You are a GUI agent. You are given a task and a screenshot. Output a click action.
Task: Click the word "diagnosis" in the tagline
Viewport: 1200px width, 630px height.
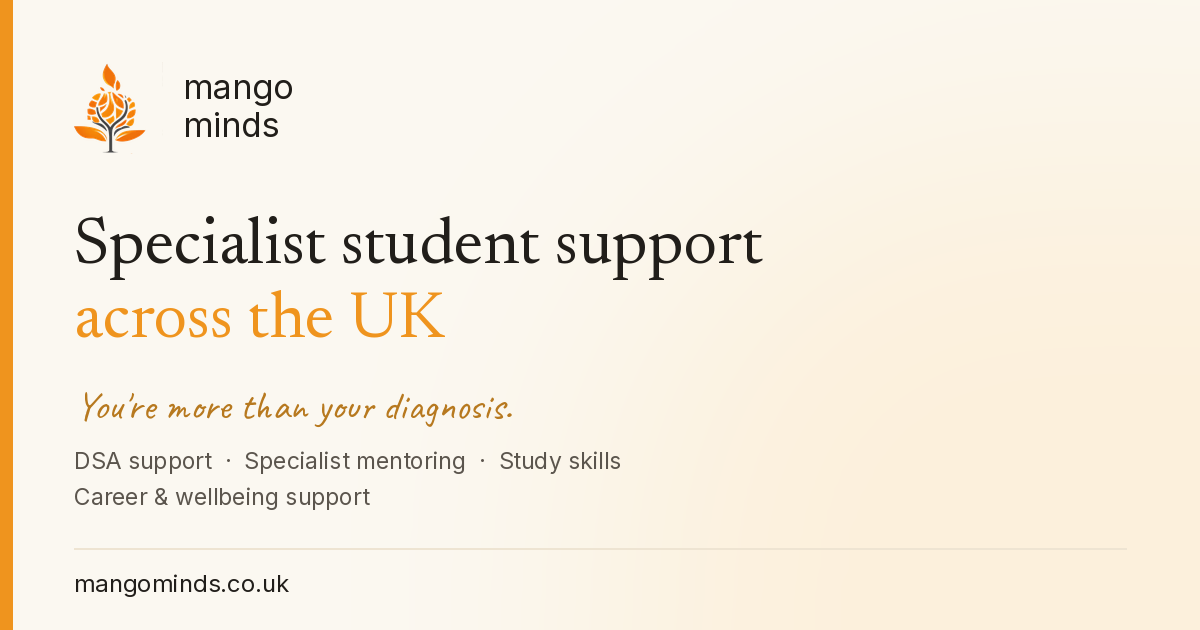(449, 409)
